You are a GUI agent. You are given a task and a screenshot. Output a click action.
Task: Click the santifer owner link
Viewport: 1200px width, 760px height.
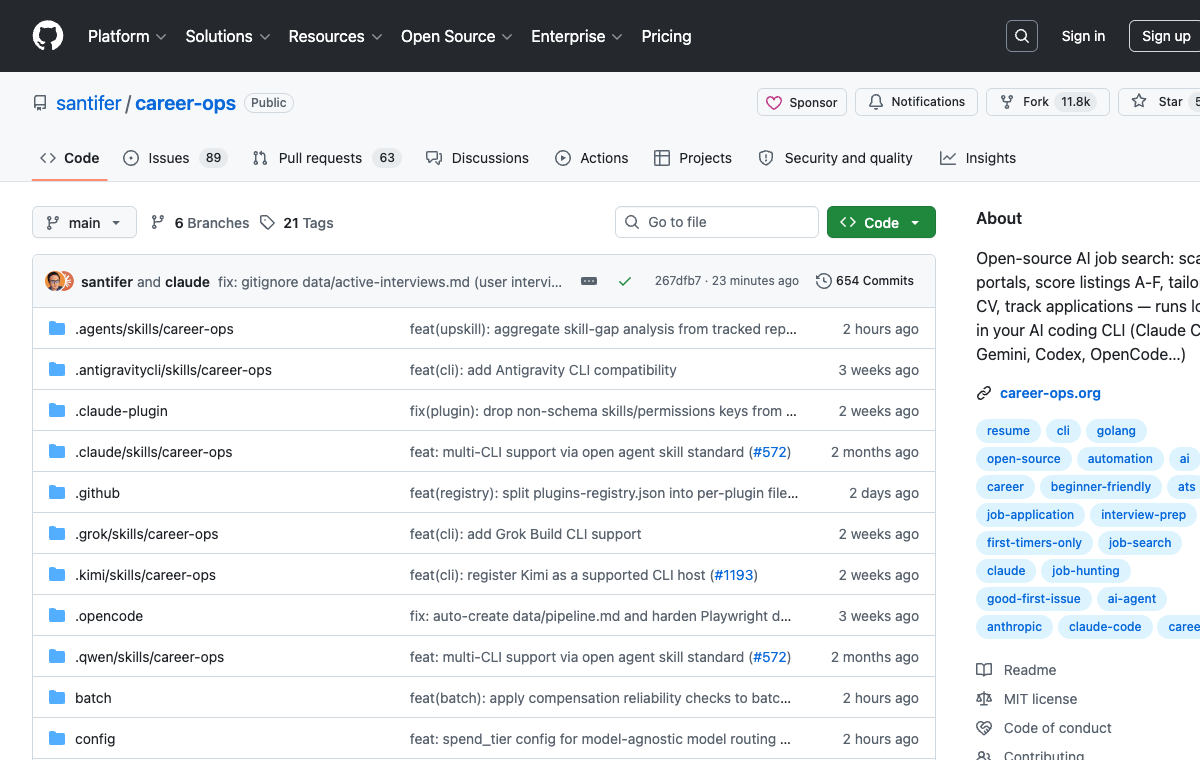click(x=89, y=103)
